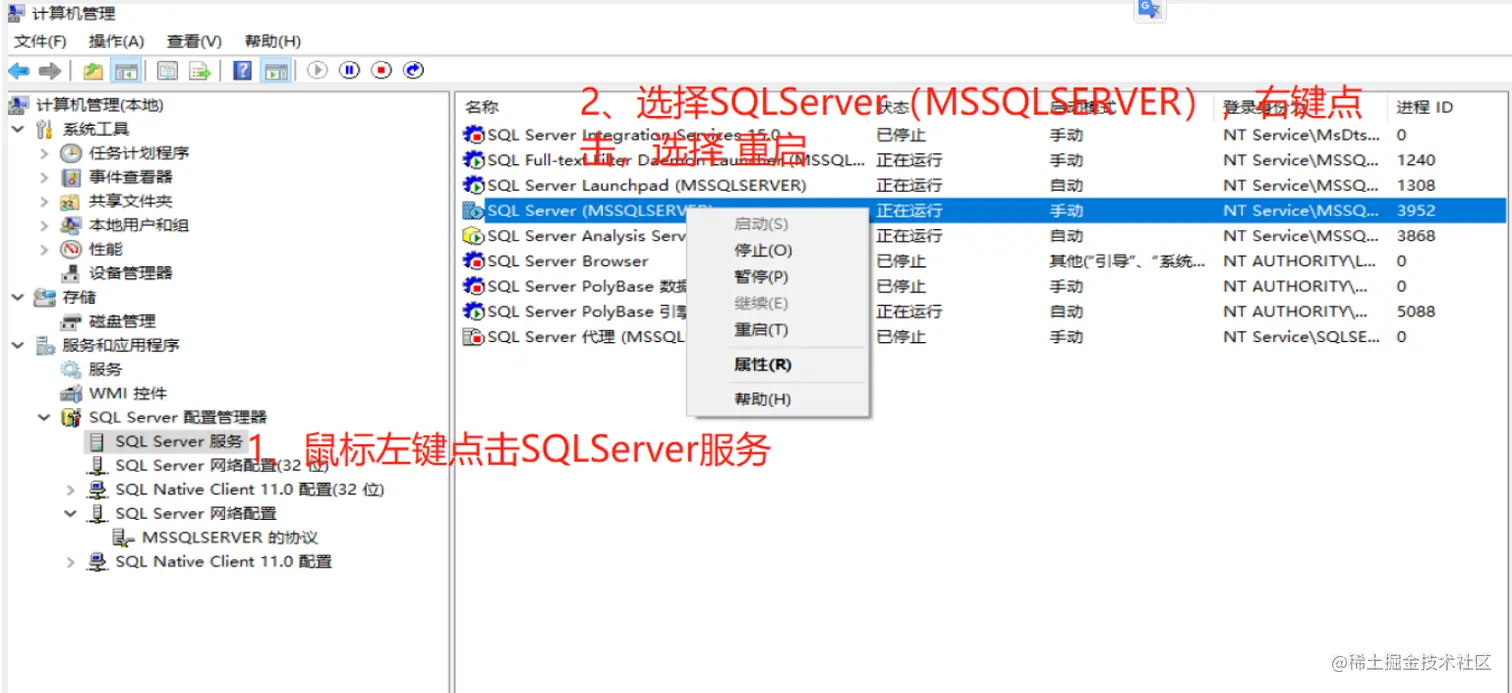Open the 文件(F) menu

[40, 41]
